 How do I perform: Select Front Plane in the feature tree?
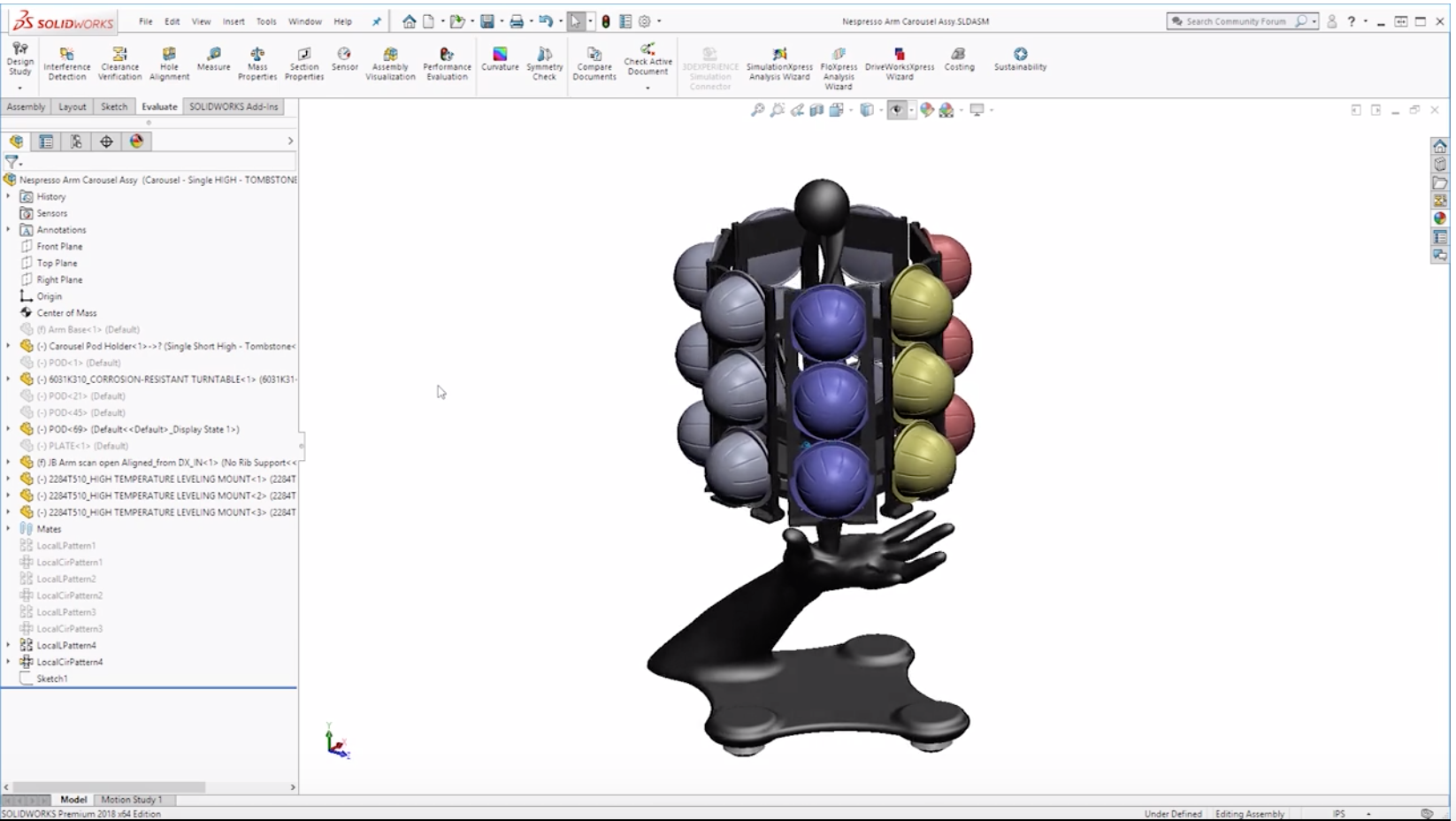[59, 247]
